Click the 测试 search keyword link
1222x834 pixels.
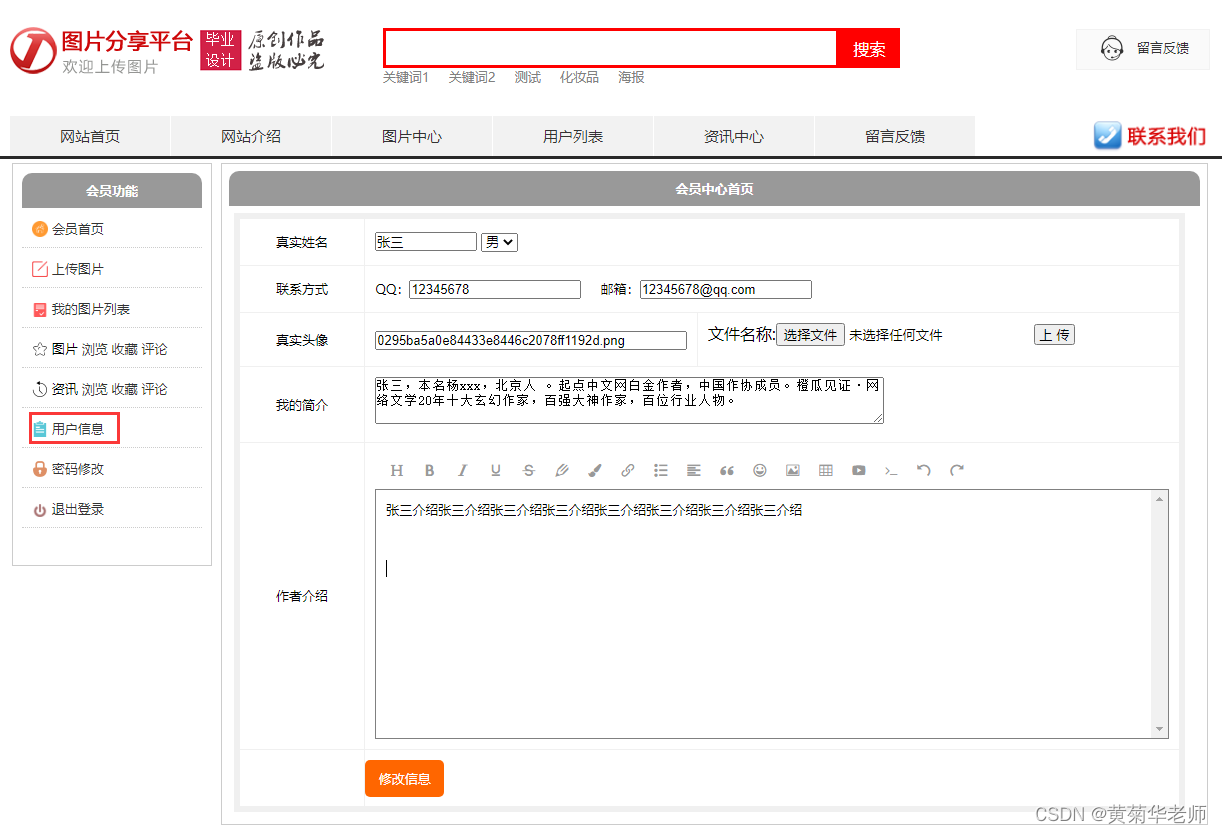coord(528,77)
